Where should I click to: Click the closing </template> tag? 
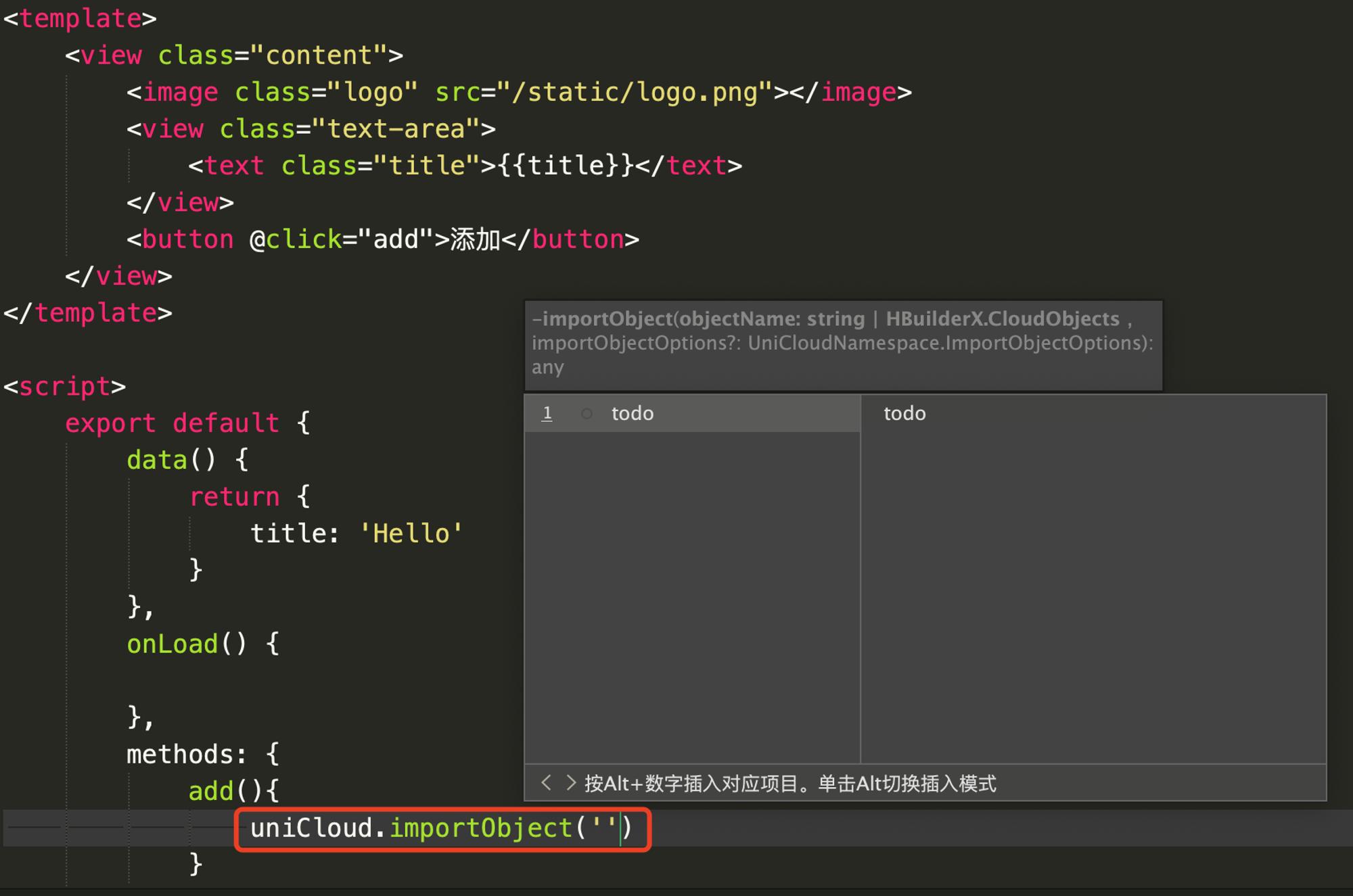88,313
